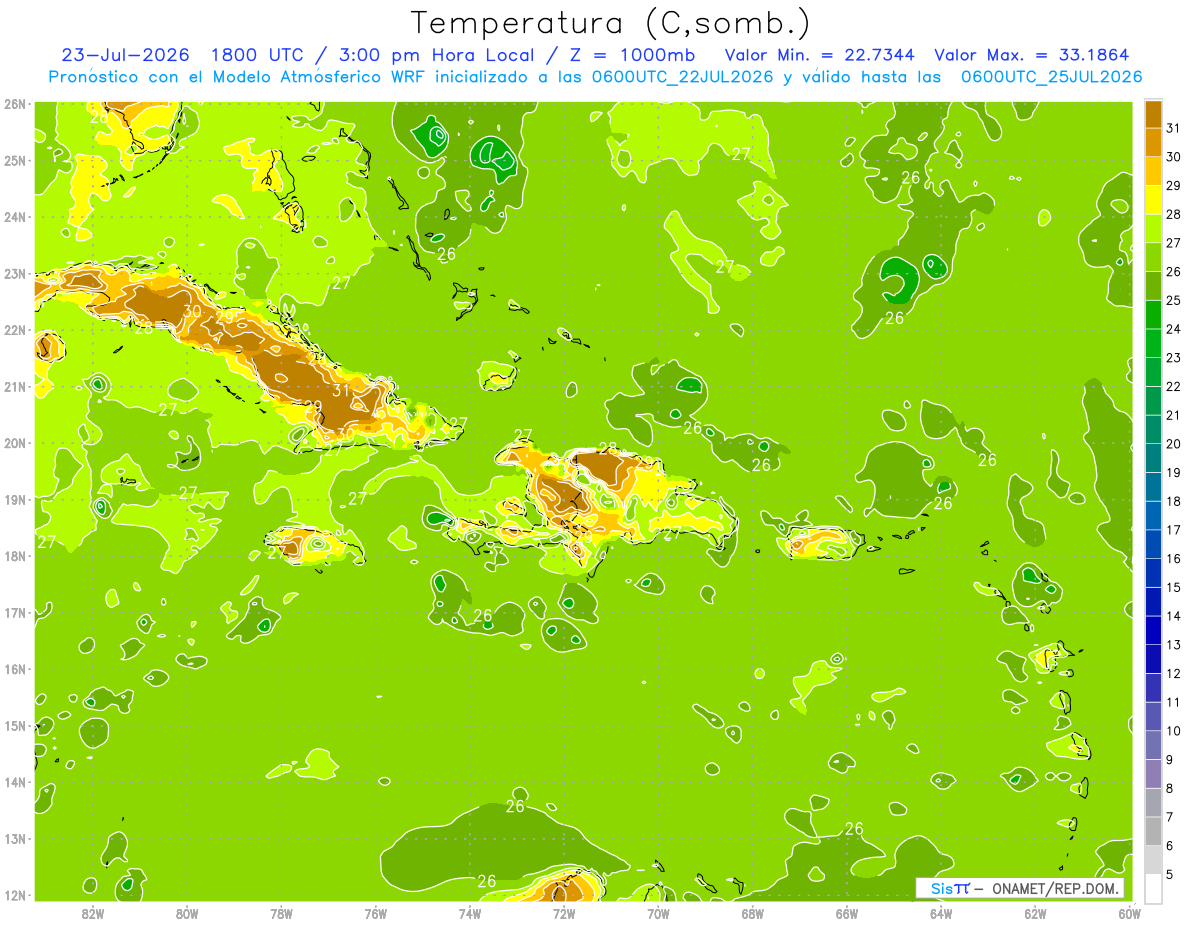Click the '66W' longitude axis label
The width and height of the screenshot is (1200, 927).
846,913
